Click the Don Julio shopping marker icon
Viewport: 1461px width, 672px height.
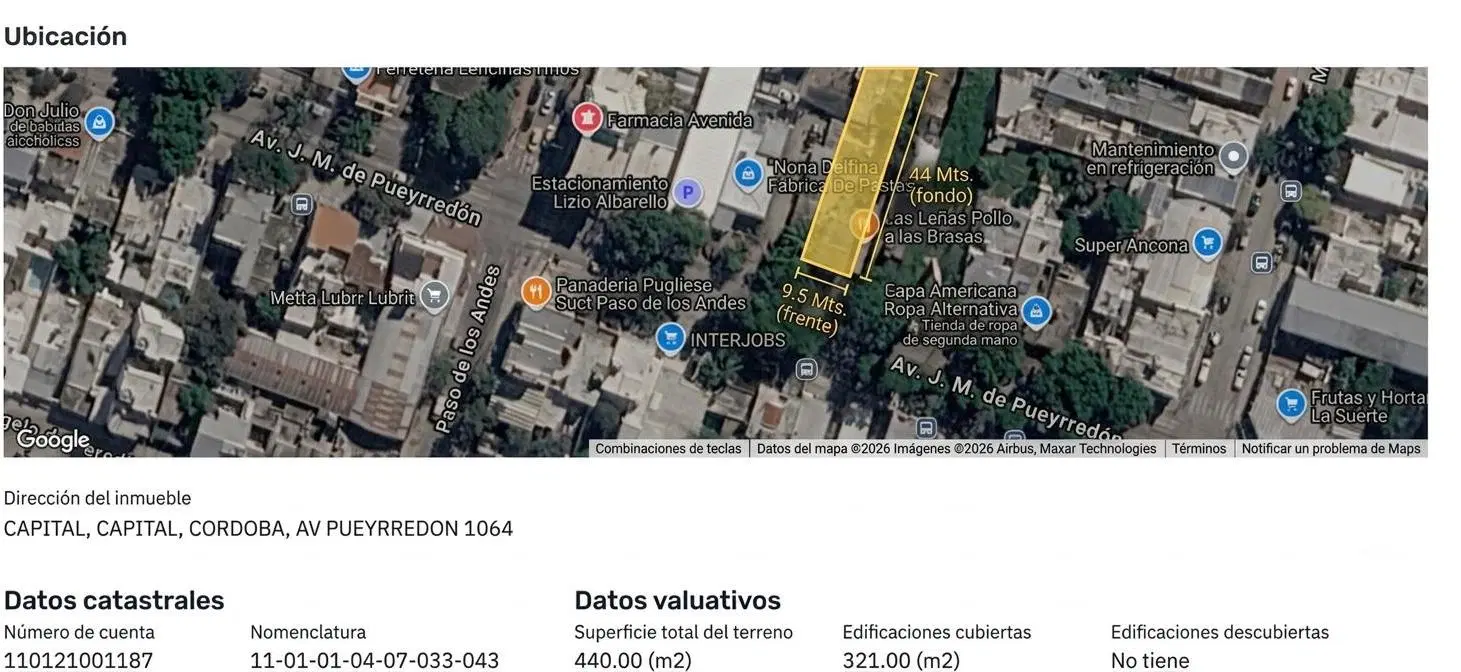pos(98,123)
